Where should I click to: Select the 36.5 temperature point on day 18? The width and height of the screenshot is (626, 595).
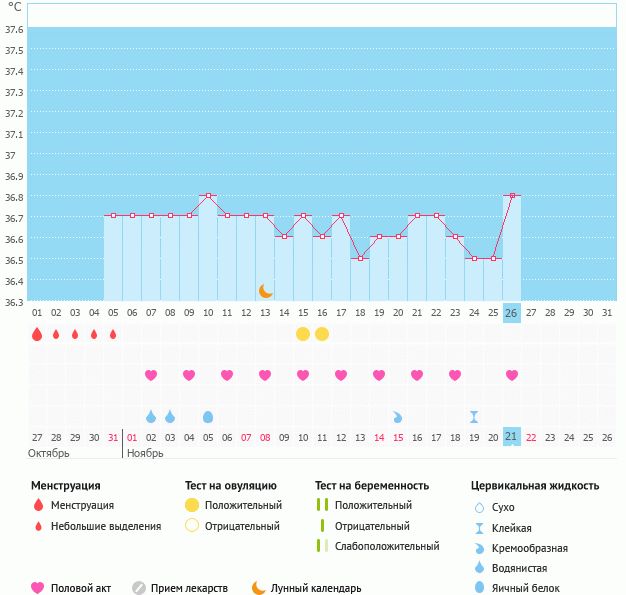point(360,258)
